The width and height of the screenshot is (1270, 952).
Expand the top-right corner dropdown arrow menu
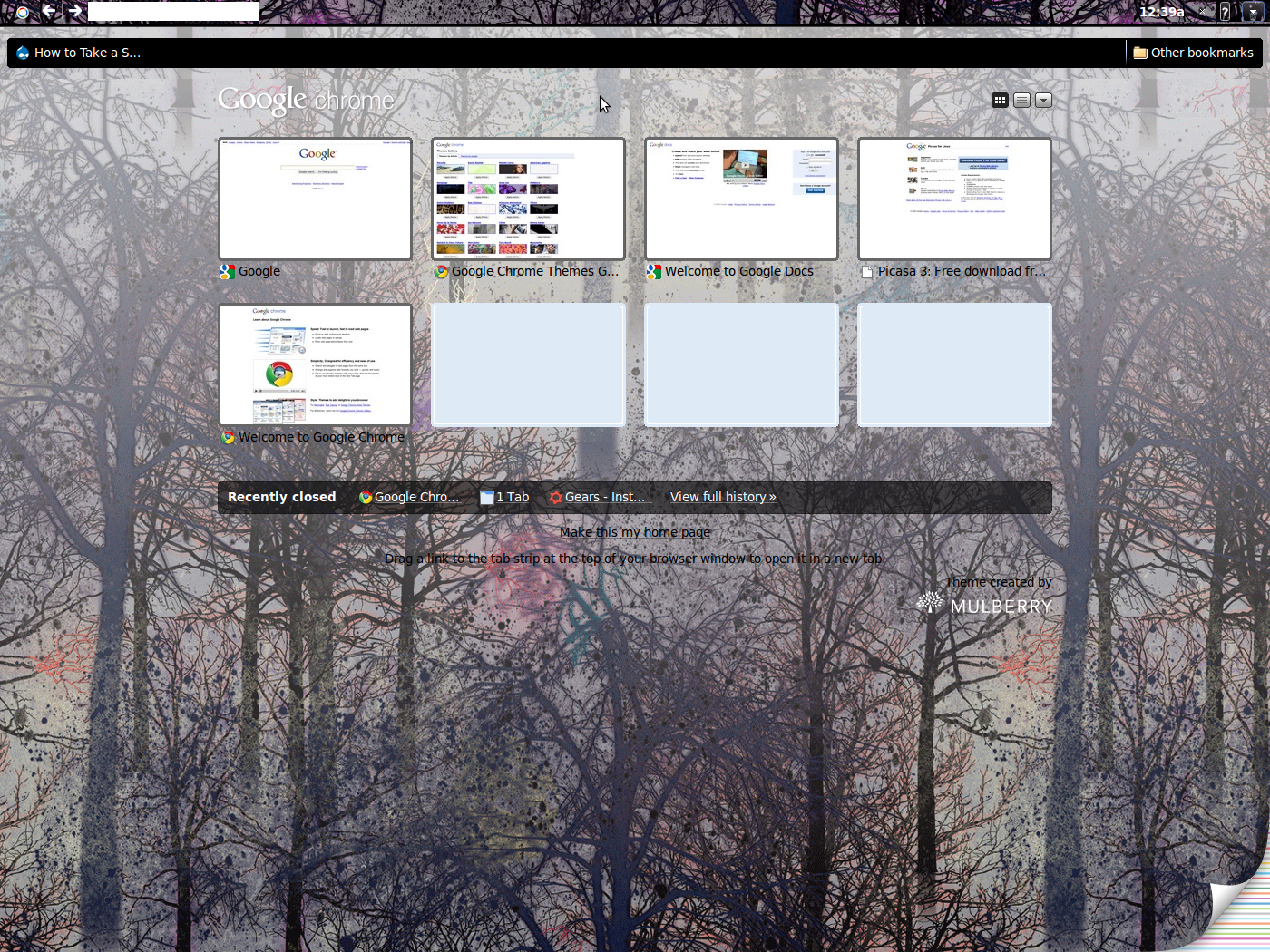click(x=1253, y=12)
